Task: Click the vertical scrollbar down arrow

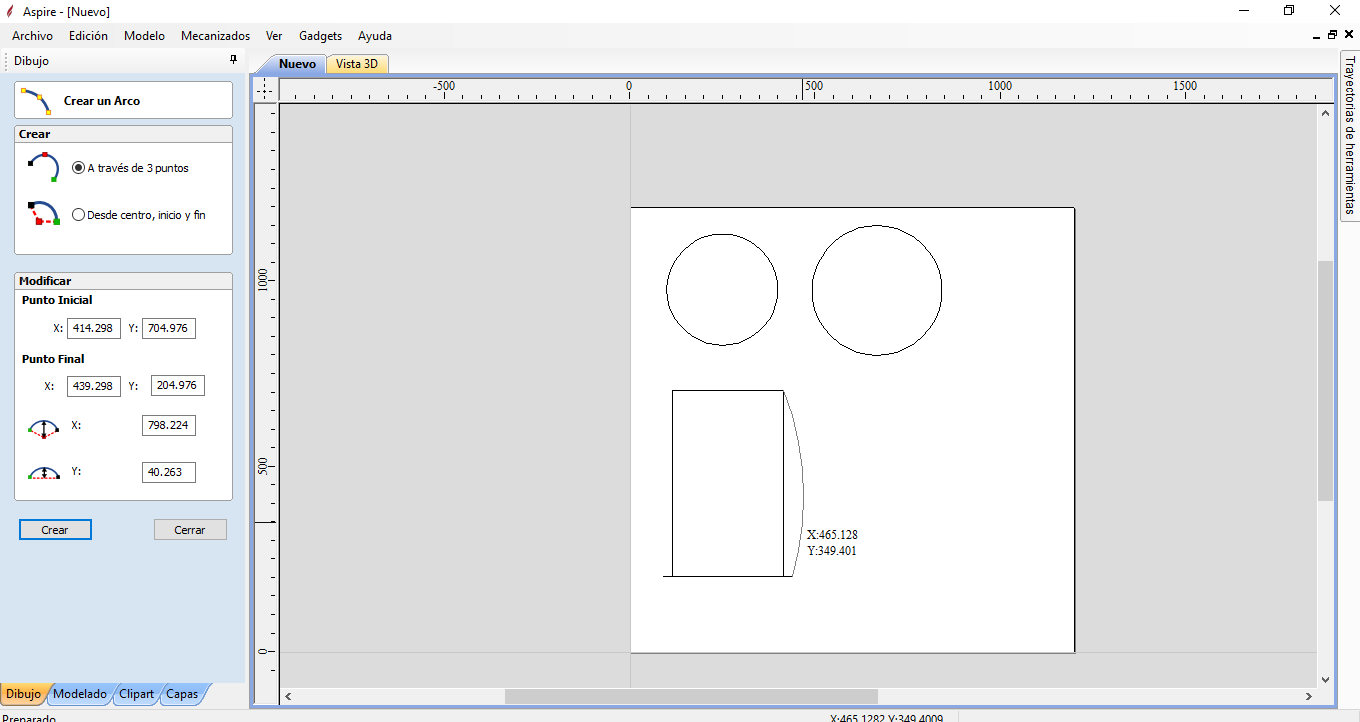Action: pyautogui.click(x=1325, y=679)
